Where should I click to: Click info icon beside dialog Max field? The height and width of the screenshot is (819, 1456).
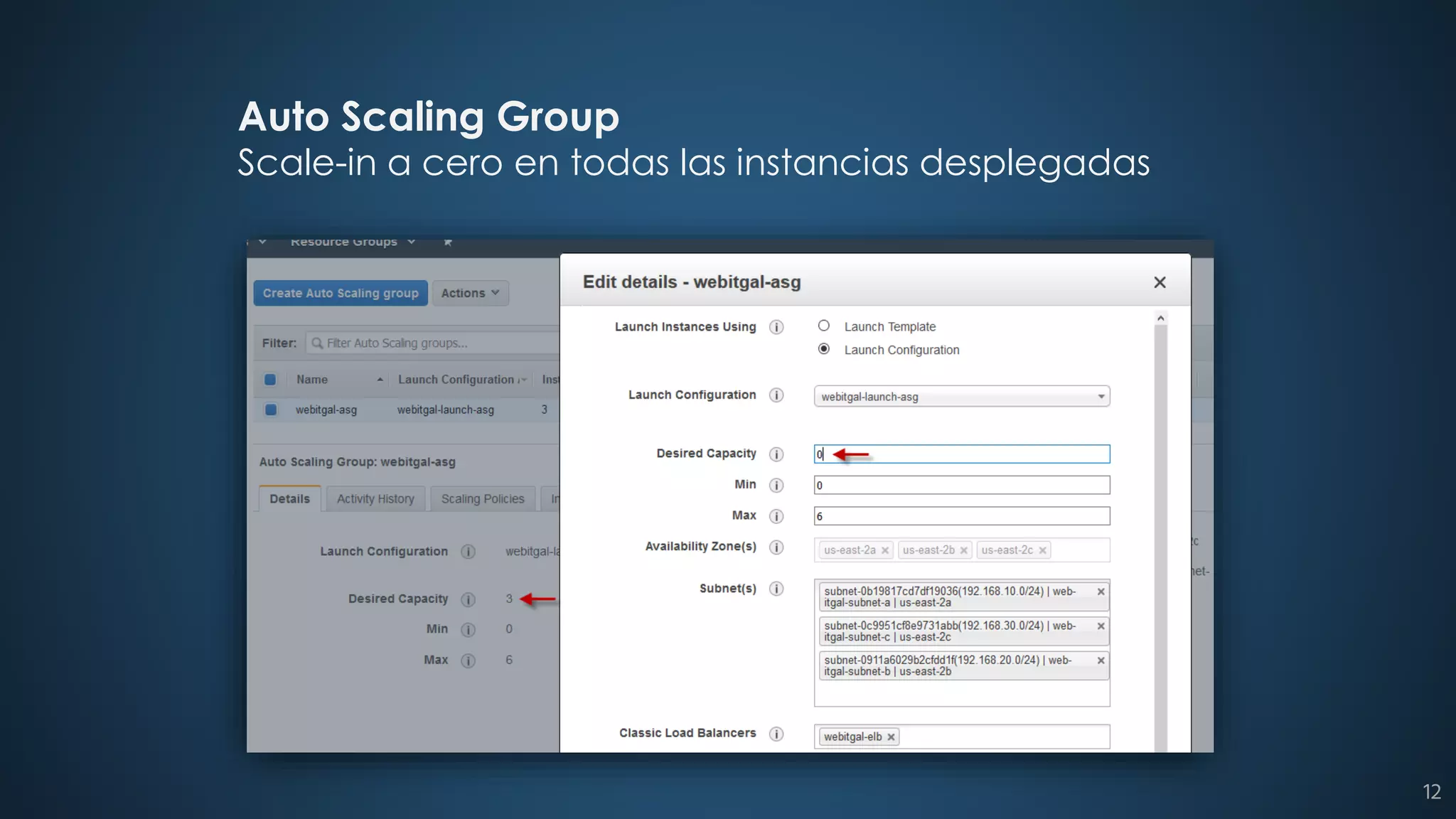tap(776, 516)
